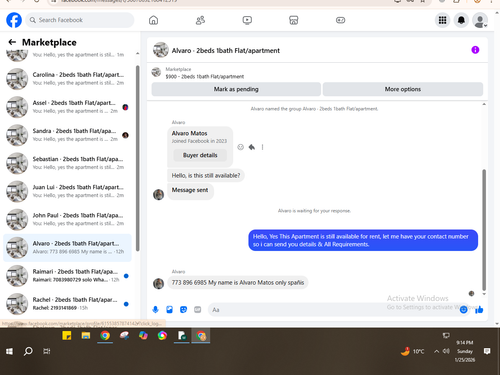Click the listing thumbnail in the Marketplace header bar
This screenshot has height=375, width=500.
pos(156,72)
